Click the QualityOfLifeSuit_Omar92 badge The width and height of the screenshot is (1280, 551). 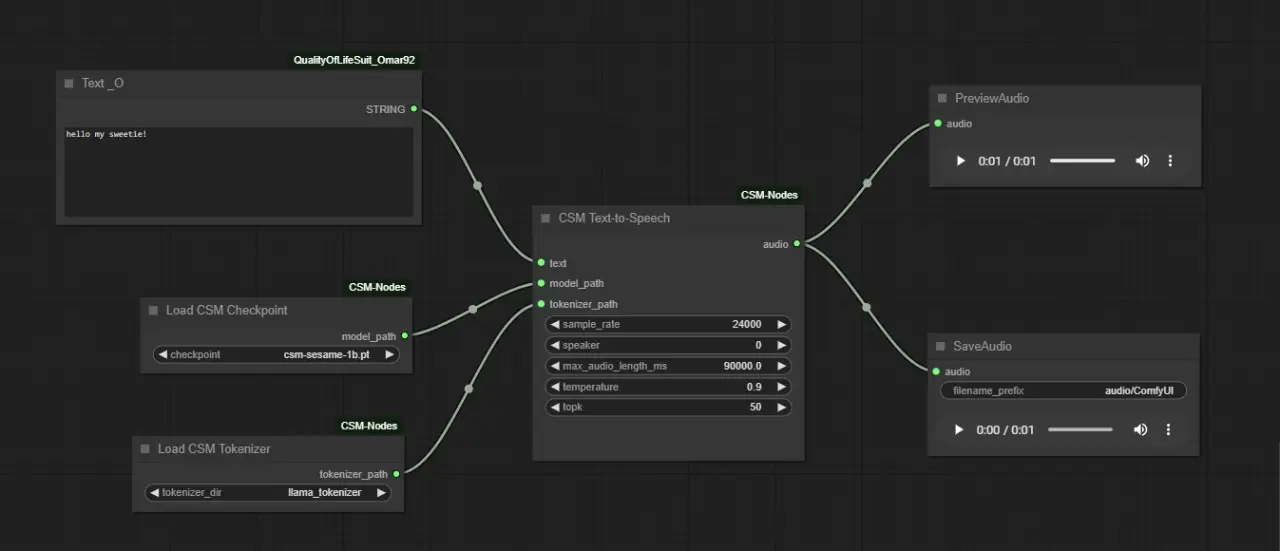tap(354, 60)
